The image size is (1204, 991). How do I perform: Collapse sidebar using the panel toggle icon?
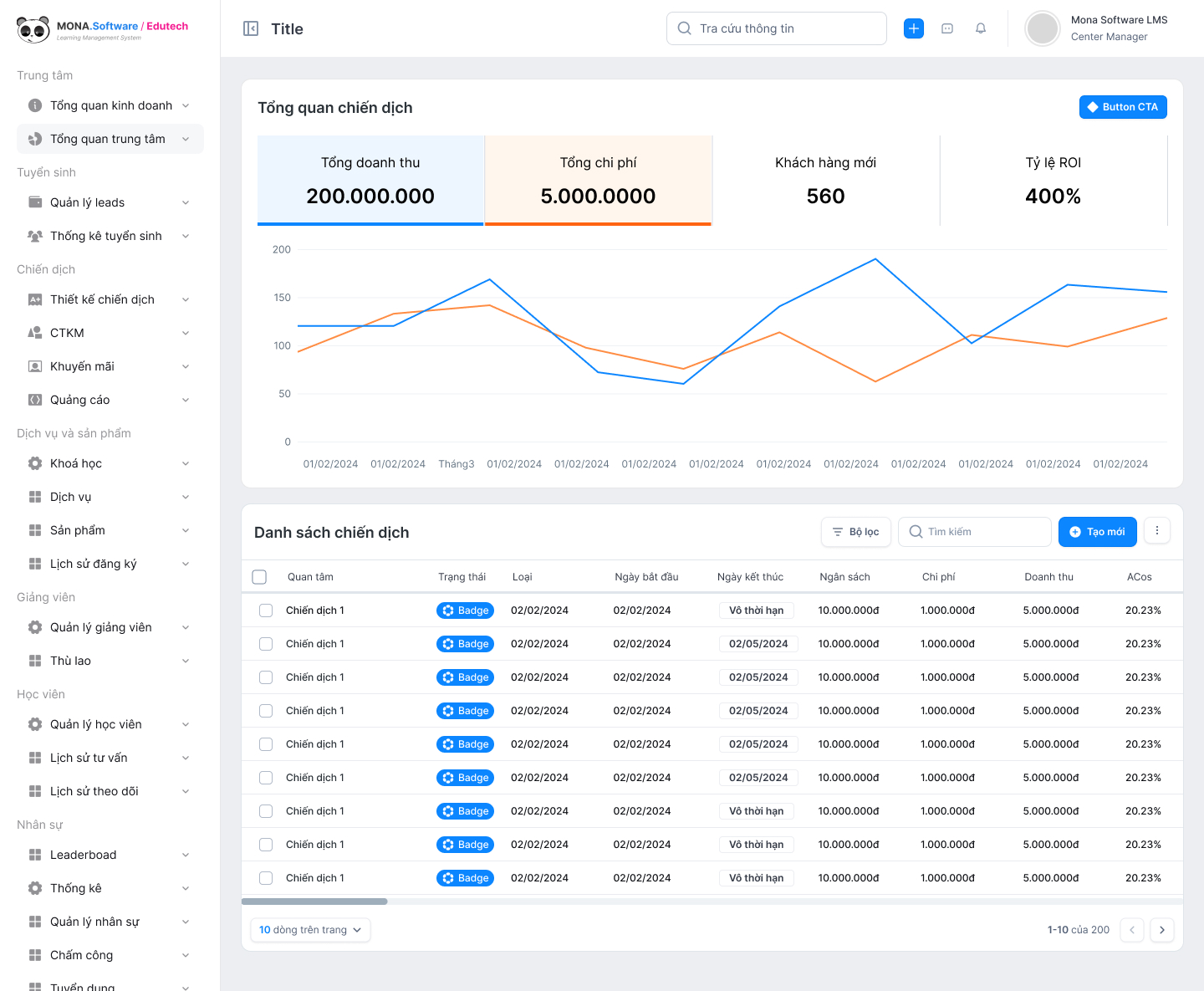click(x=251, y=28)
